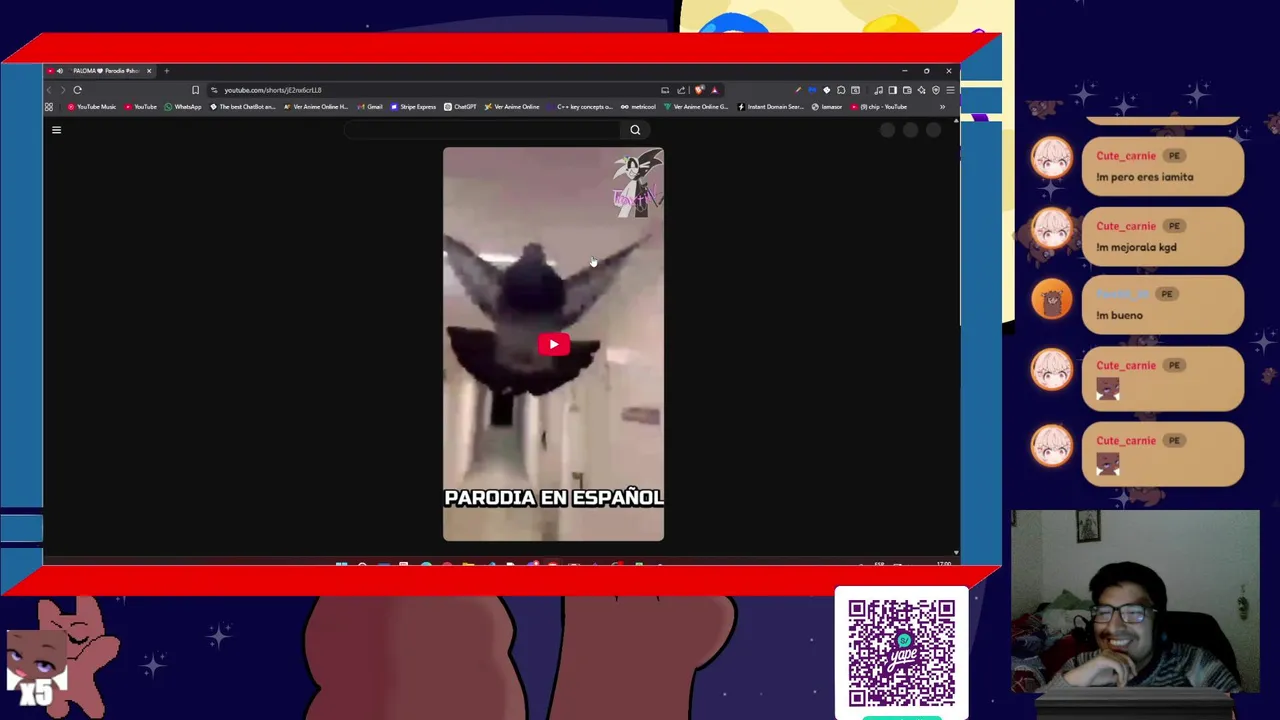The image size is (1280, 720).
Task: Open the Brave Shields lion icon
Action: [699, 90]
